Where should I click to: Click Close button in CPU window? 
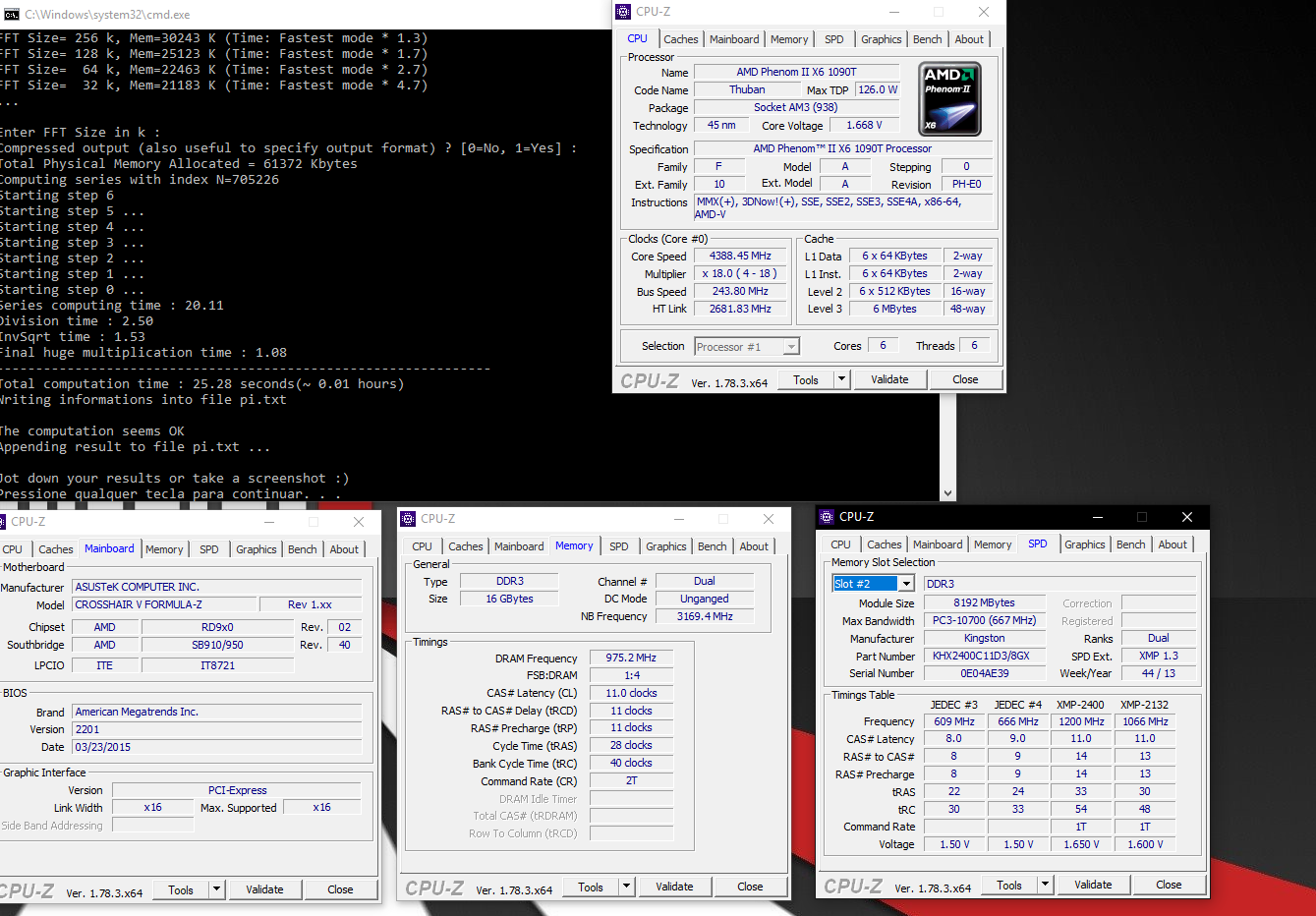coord(965,379)
